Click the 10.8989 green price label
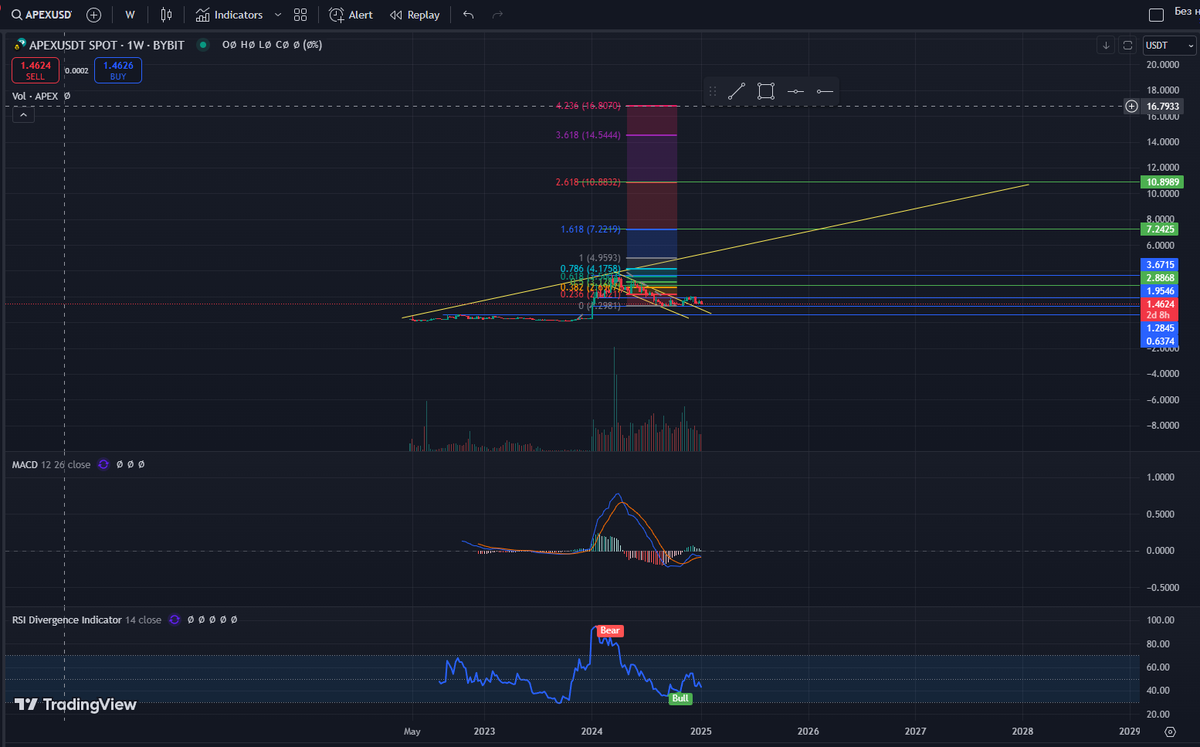 point(1160,182)
